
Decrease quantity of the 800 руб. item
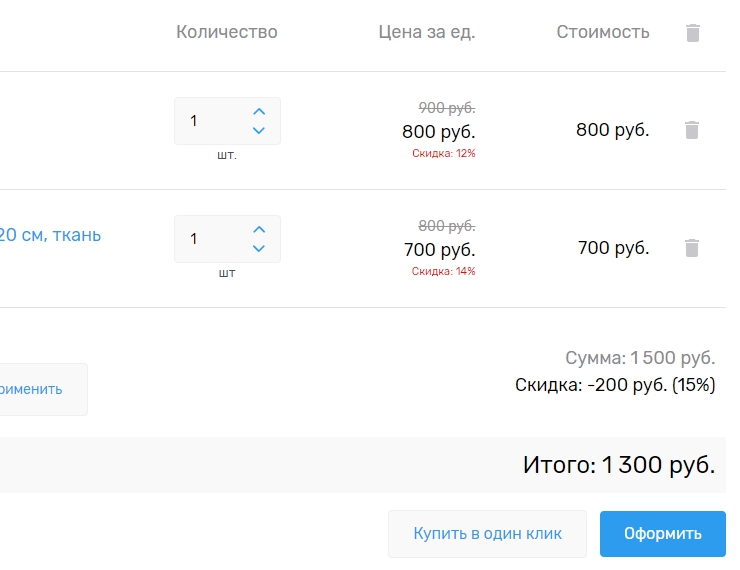pos(259,131)
